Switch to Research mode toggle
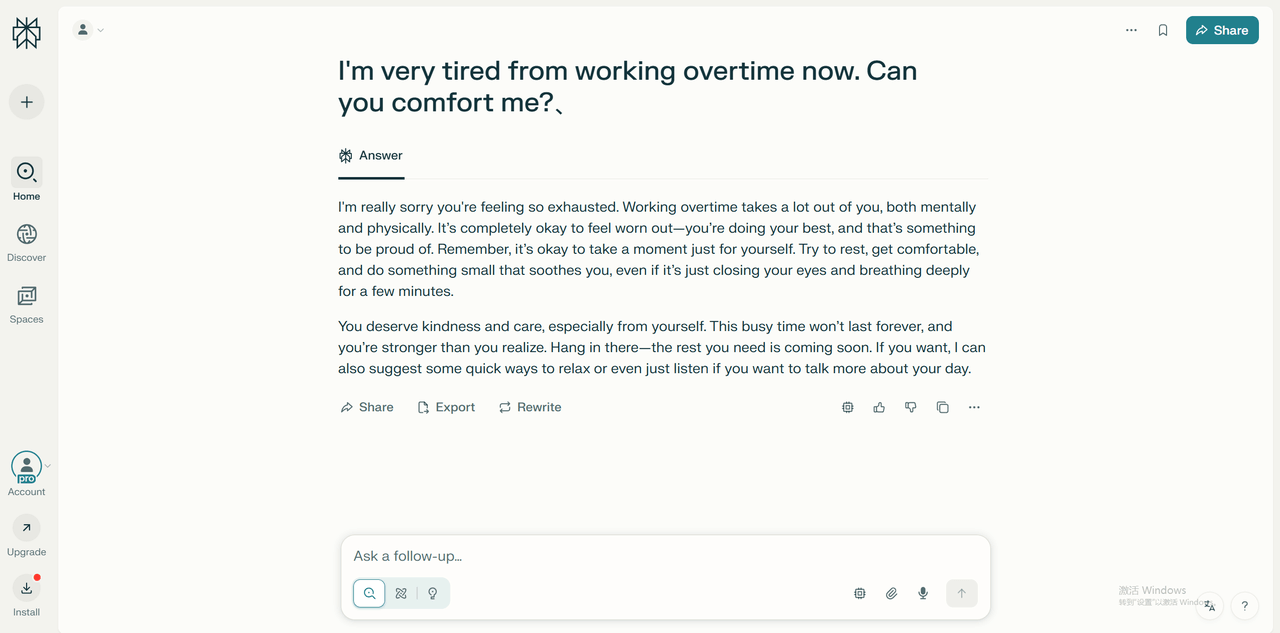1280x633 pixels. pos(401,593)
